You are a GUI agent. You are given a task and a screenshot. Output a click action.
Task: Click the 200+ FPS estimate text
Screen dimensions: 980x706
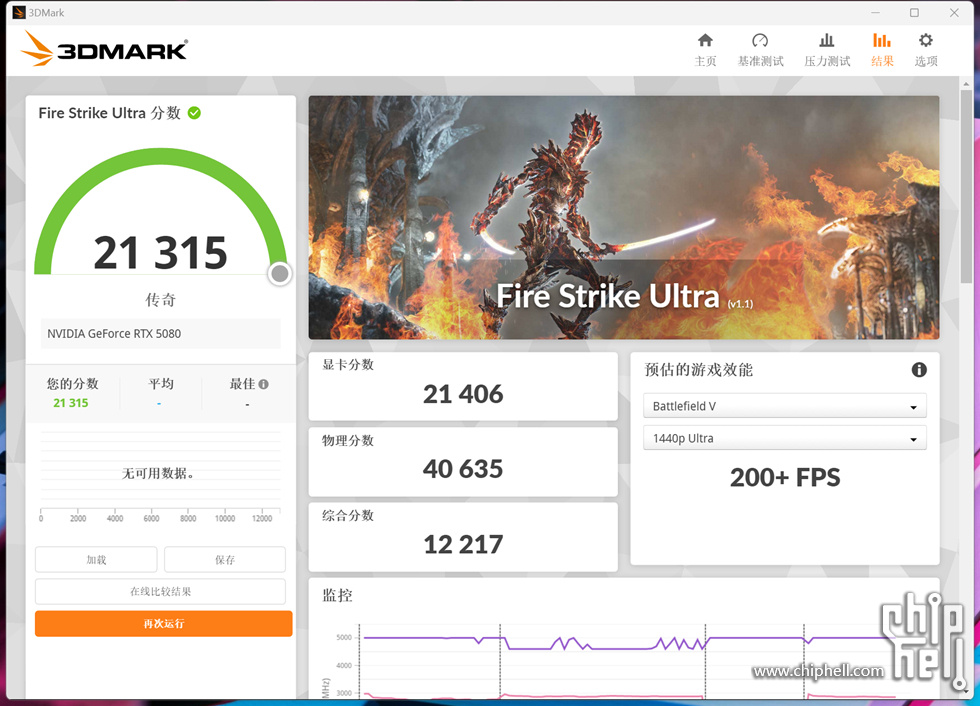click(785, 478)
